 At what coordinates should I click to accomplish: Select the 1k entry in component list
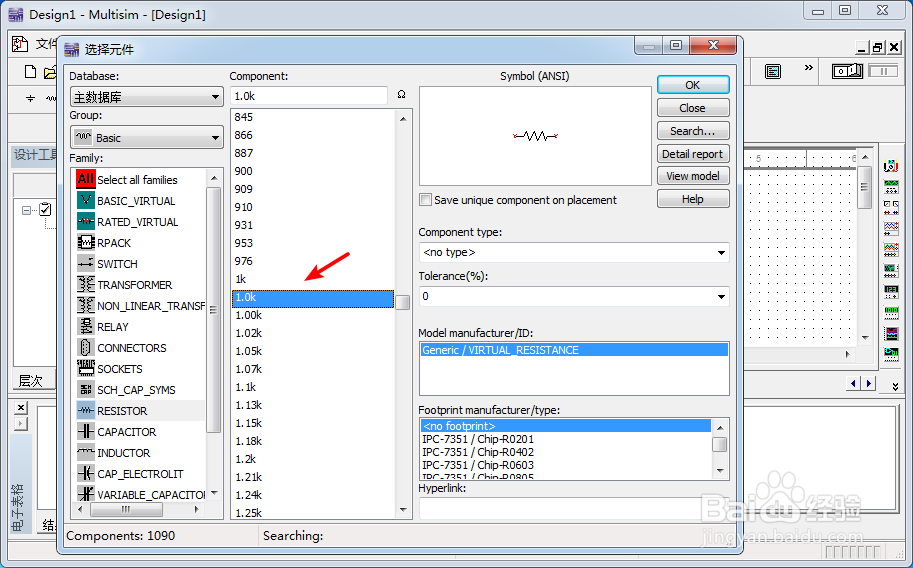(313, 279)
